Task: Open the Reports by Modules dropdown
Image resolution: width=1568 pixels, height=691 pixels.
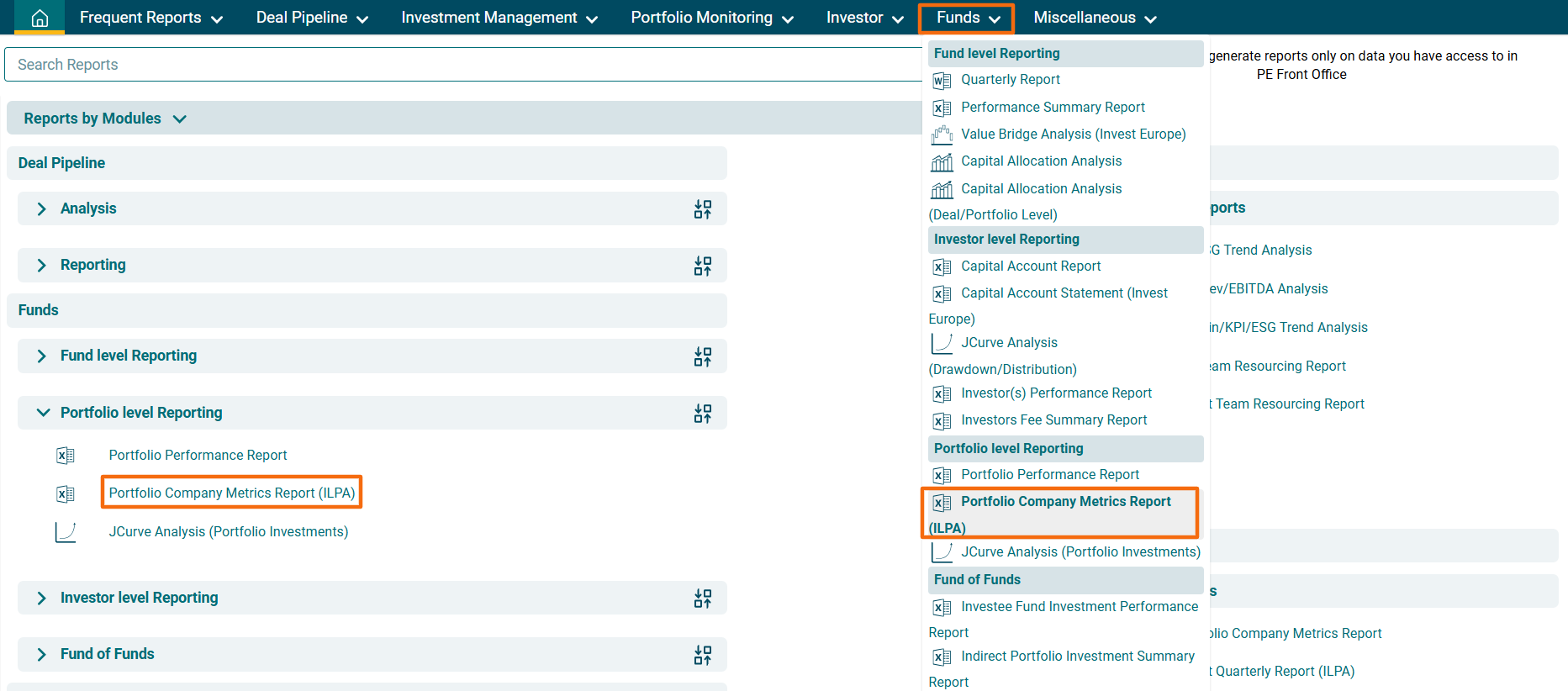Action: pos(104,119)
